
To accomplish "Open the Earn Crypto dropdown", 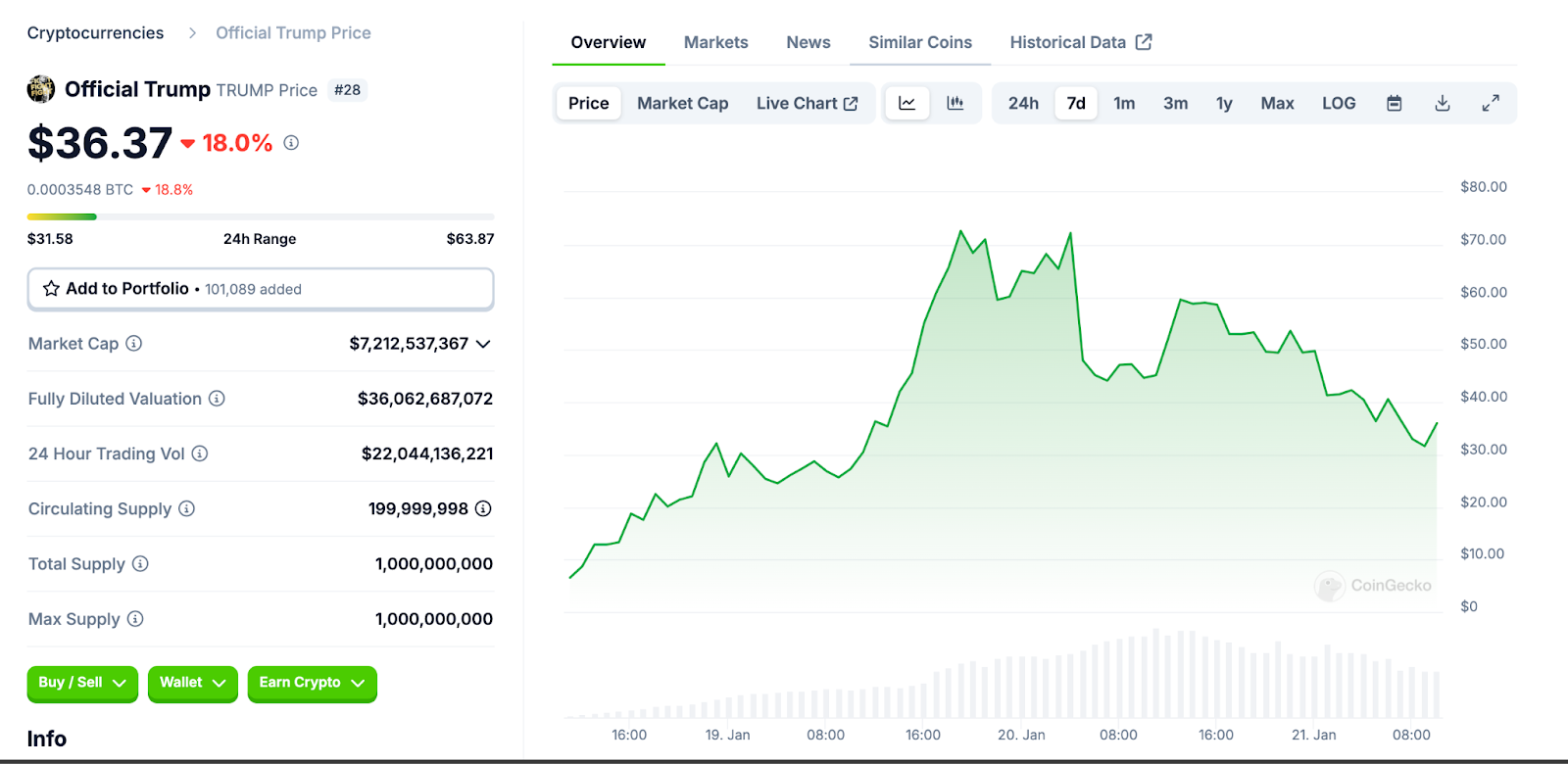I will pyautogui.click(x=312, y=683).
